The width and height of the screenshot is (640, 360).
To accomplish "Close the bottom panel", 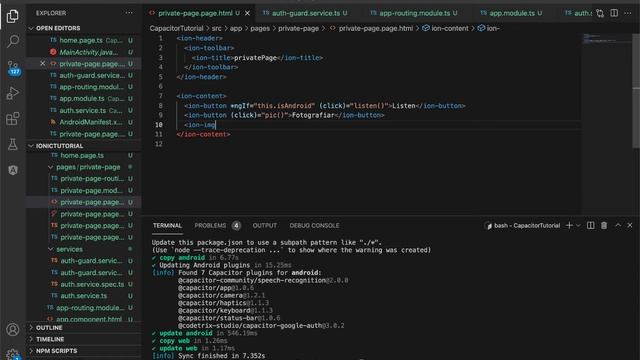I will pyautogui.click(x=630, y=225).
